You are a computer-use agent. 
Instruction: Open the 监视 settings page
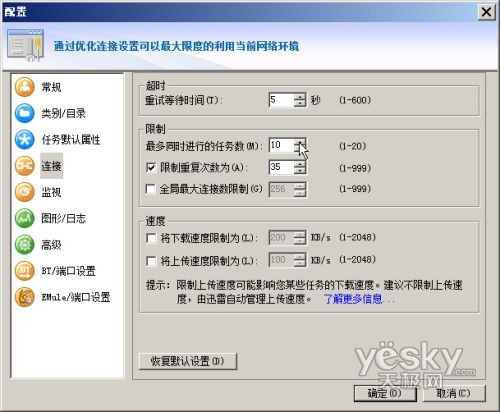coord(51,192)
